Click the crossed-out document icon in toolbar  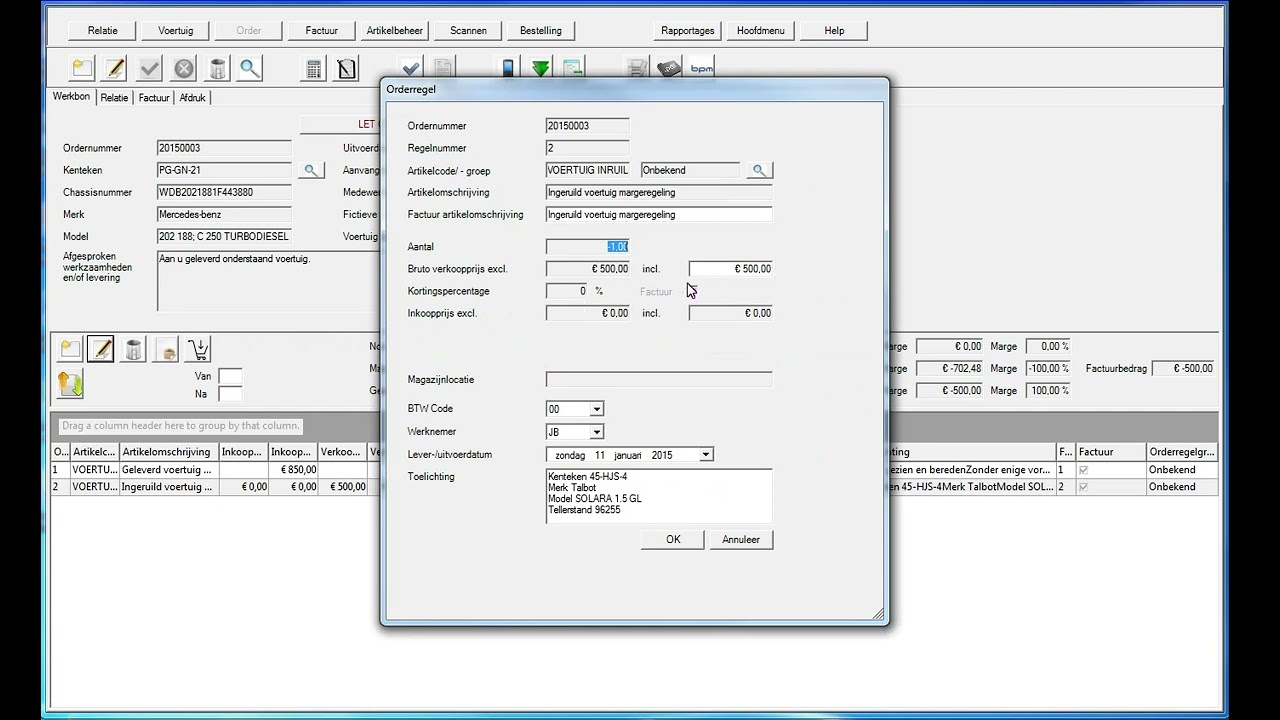tap(346, 68)
